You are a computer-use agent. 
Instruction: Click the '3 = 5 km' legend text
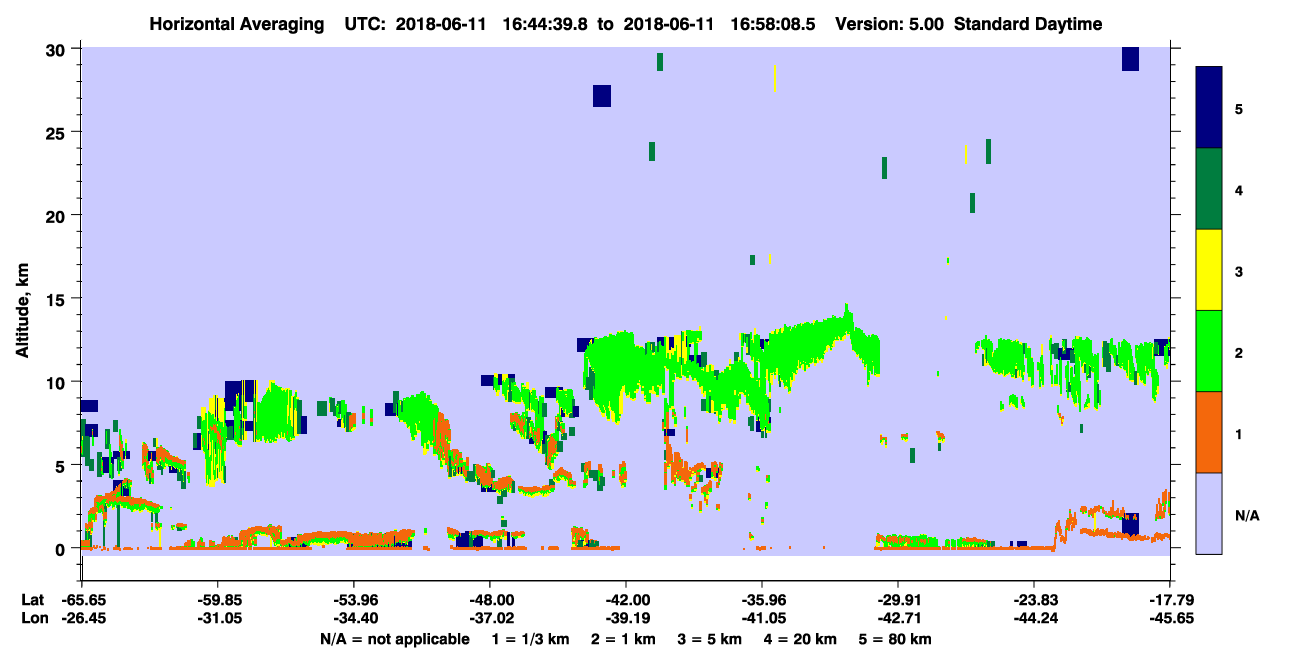710,639
